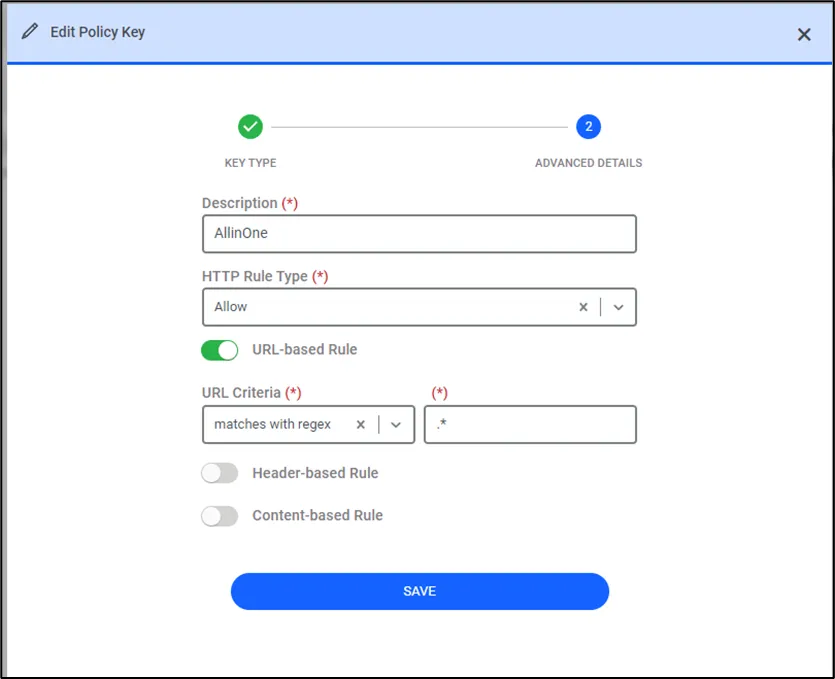Click the Description field label
Image resolution: width=835 pixels, height=679 pixels.
(x=250, y=203)
